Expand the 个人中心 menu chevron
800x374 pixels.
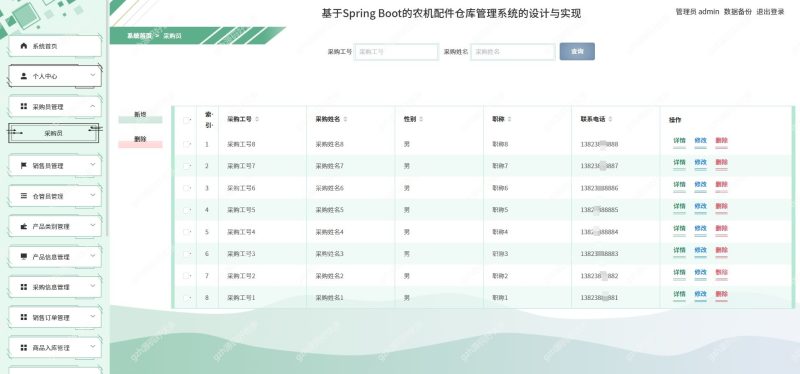[93, 75]
